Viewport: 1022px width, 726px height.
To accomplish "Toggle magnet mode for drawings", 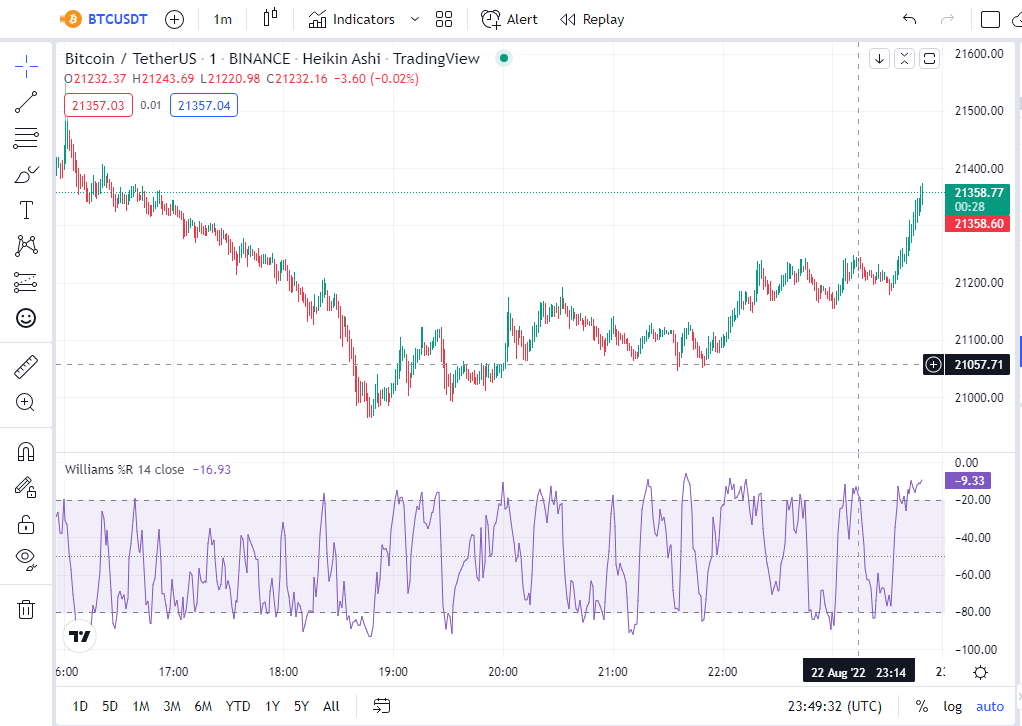I will [x=26, y=452].
